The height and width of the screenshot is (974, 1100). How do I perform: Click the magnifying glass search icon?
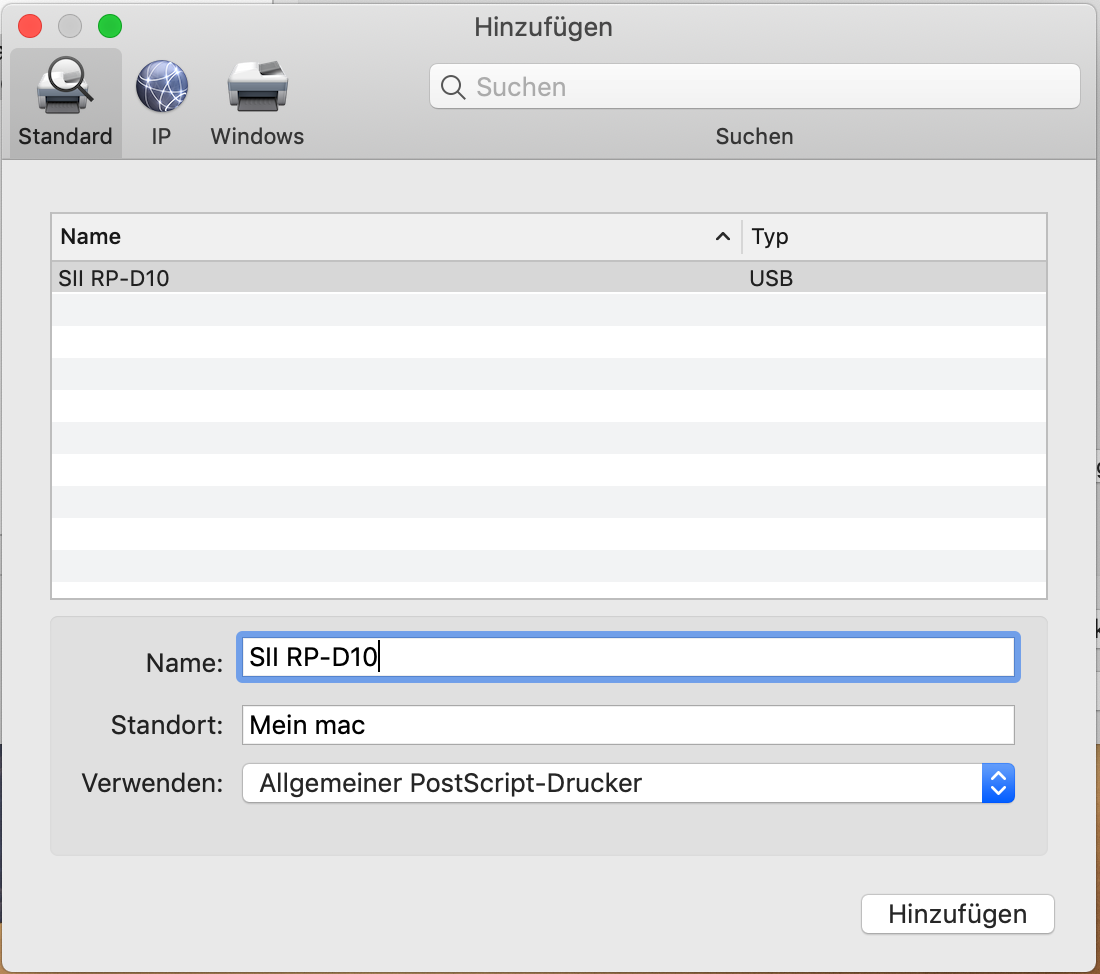(453, 87)
